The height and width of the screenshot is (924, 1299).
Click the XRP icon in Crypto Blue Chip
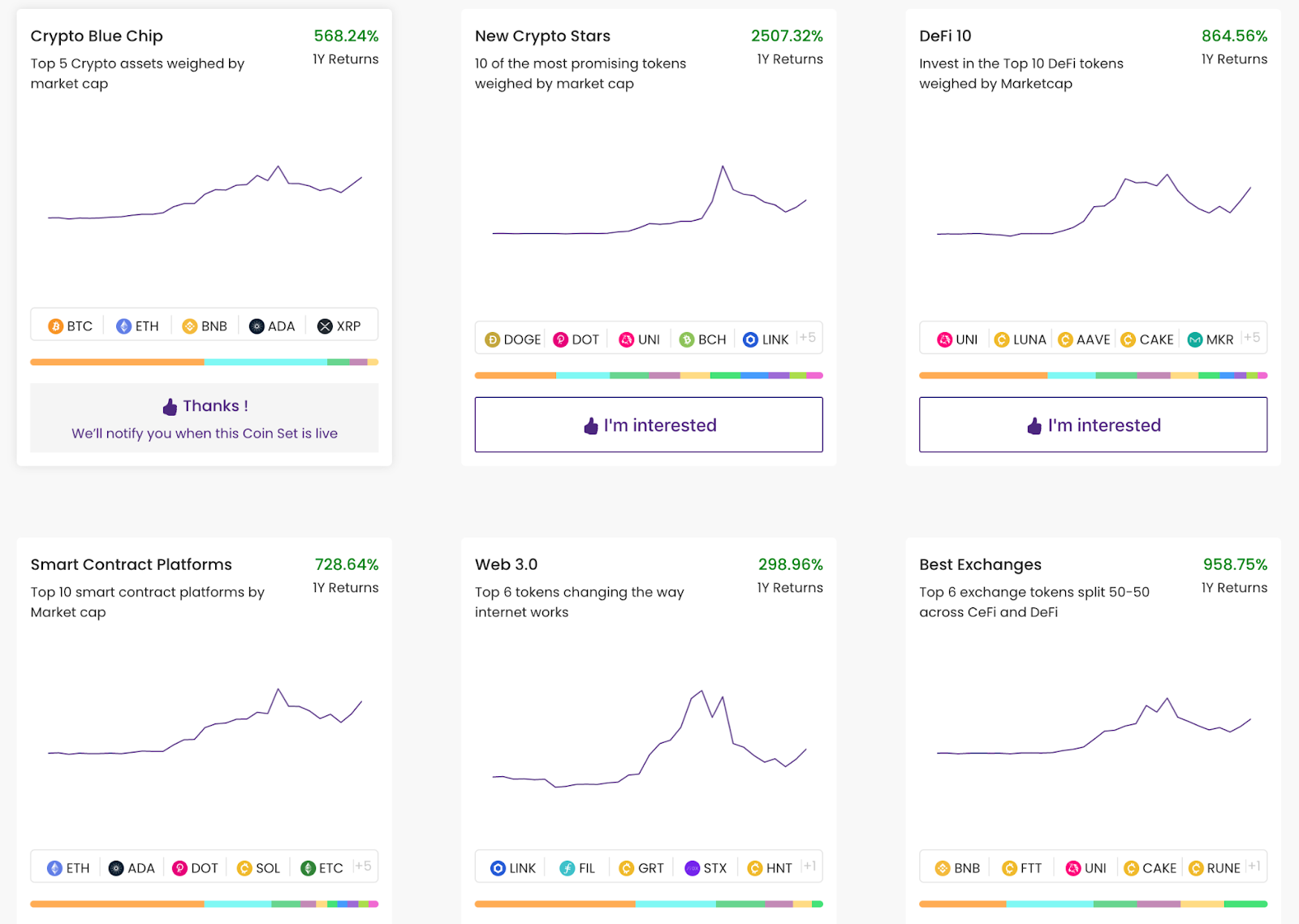325,326
